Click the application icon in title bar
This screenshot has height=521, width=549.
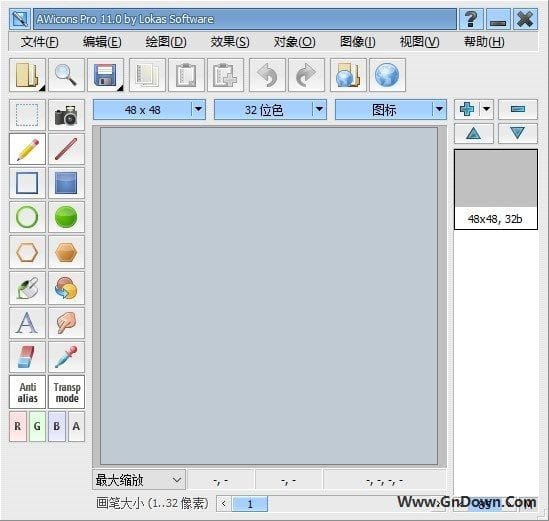tap(20, 19)
